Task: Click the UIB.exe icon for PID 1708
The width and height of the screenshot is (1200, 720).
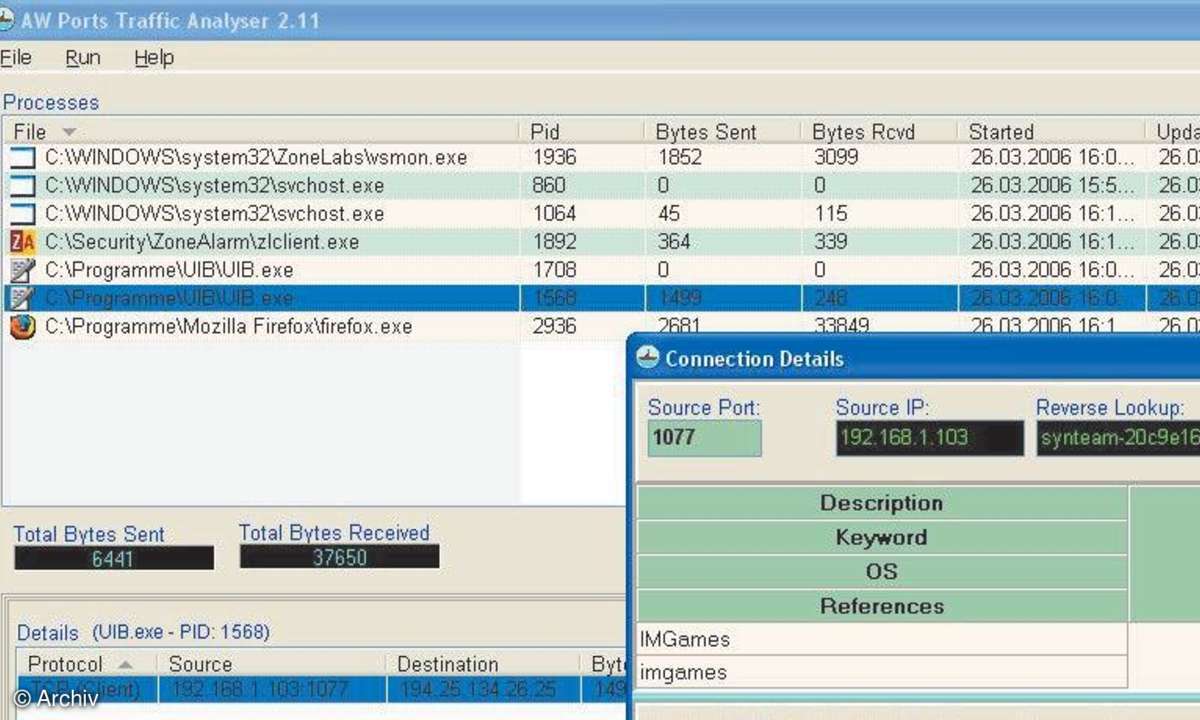Action: tap(22, 270)
